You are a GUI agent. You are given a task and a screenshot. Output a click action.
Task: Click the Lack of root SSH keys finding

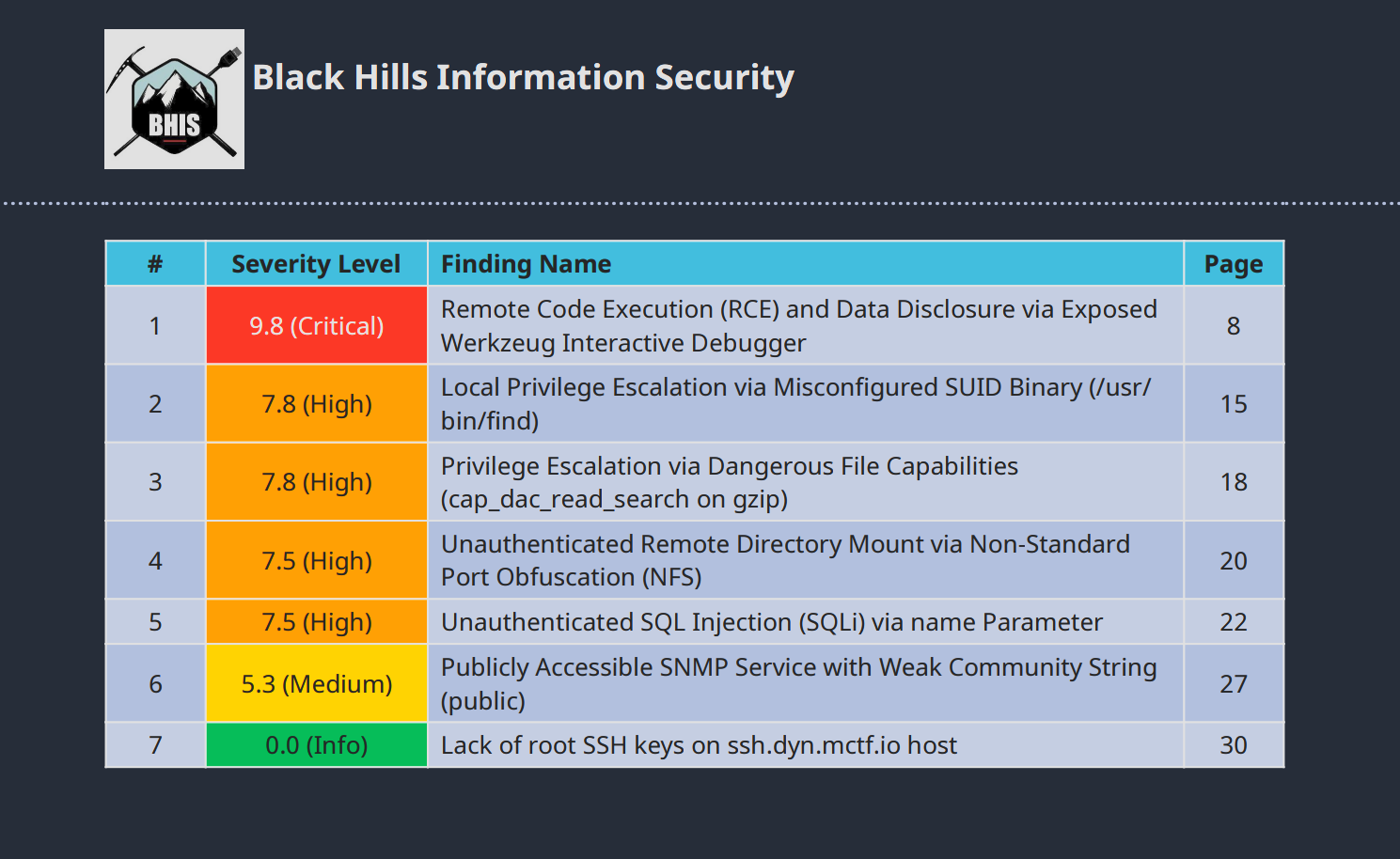click(x=806, y=745)
